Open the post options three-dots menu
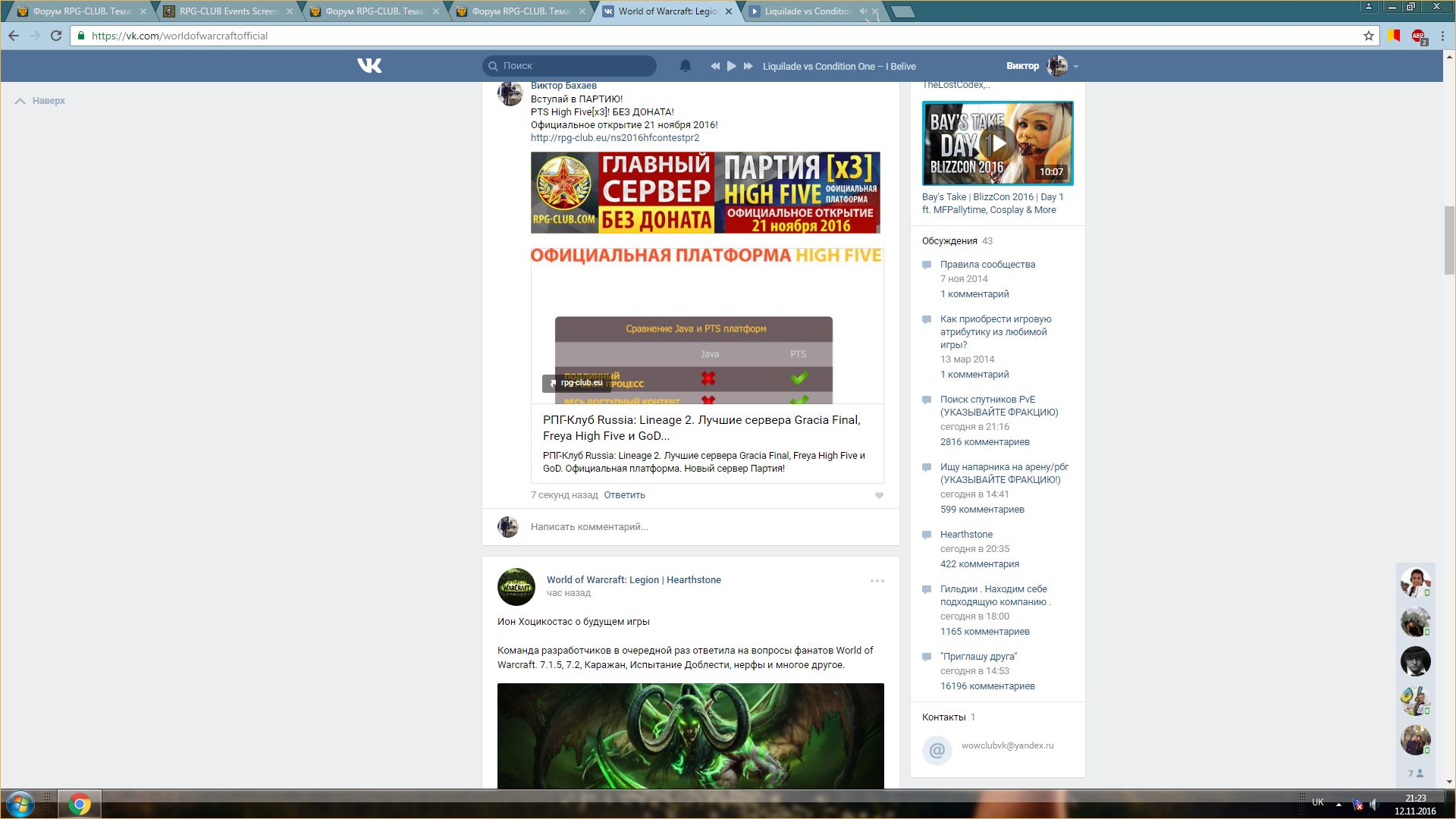This screenshot has width=1456, height=819. click(877, 581)
